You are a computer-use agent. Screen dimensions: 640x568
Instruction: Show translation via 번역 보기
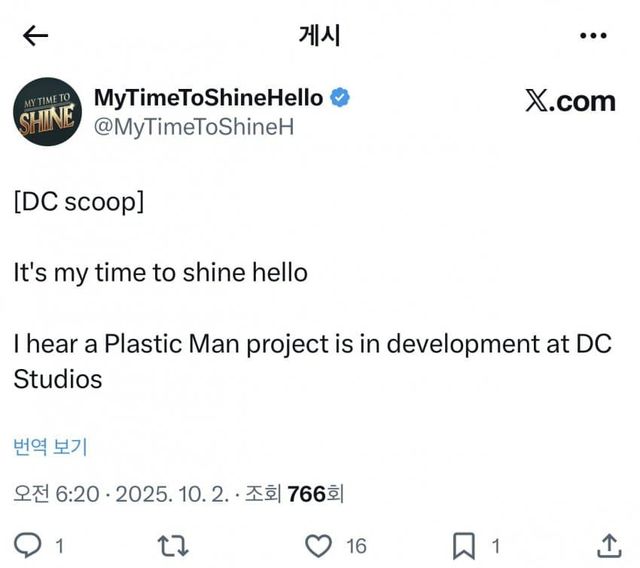pos(50,446)
